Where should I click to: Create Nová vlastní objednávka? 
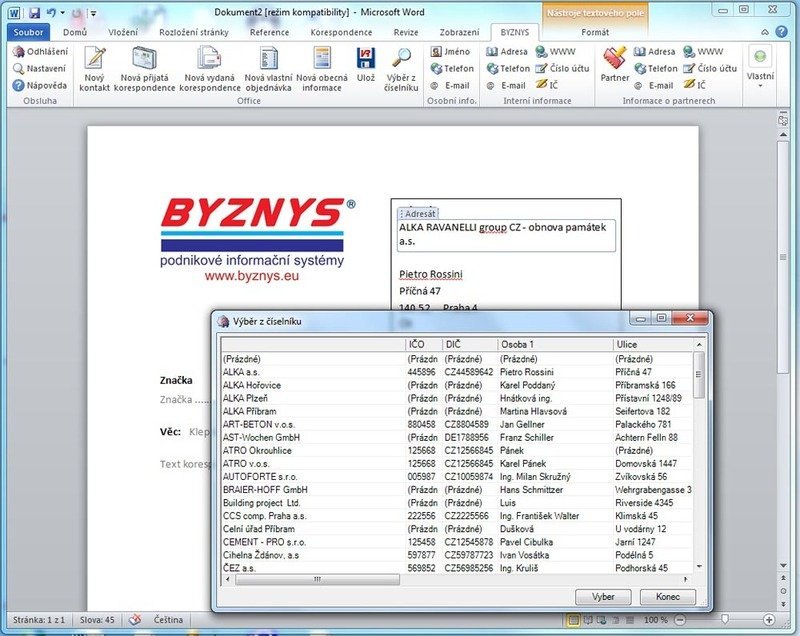pos(268,68)
